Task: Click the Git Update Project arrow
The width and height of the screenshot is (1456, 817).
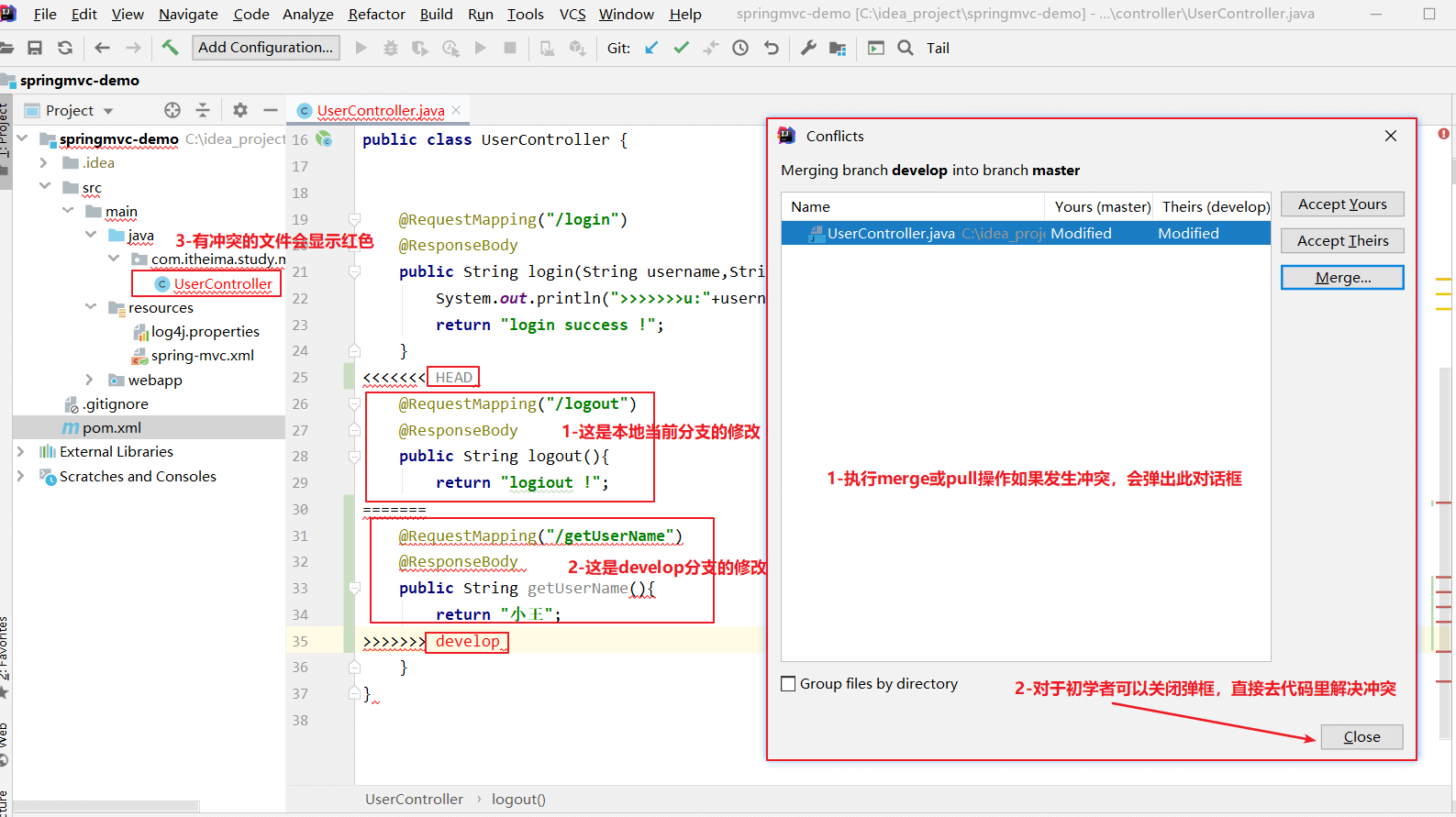Action: point(651,48)
